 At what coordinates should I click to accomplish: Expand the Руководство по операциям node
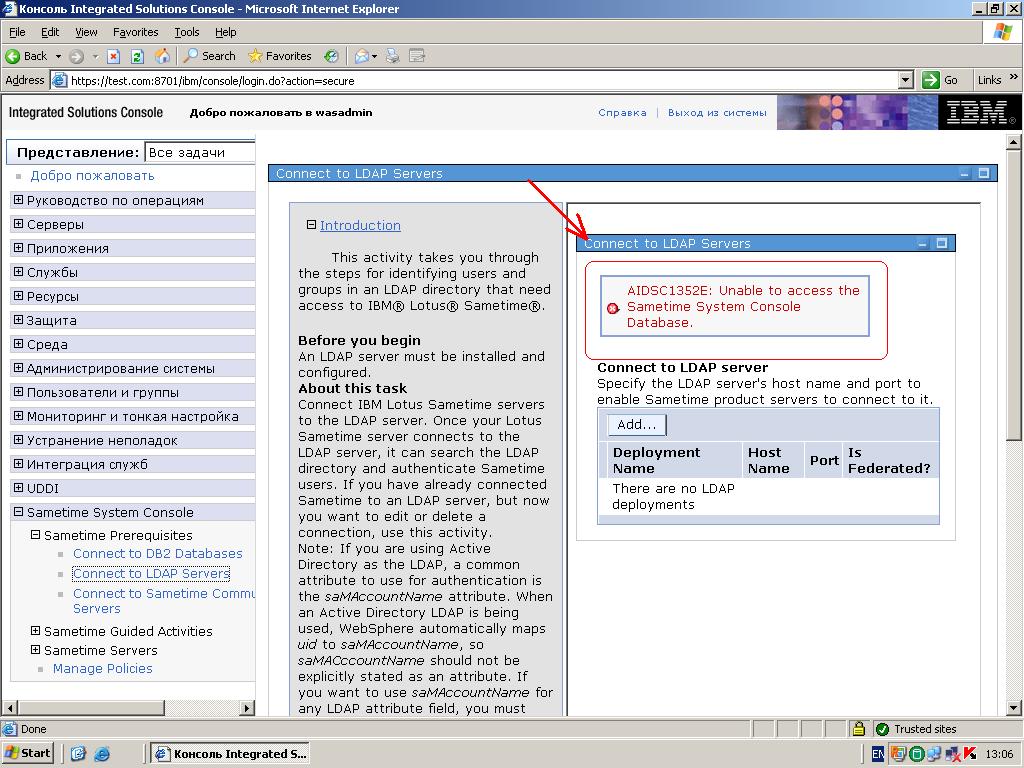tap(19, 200)
